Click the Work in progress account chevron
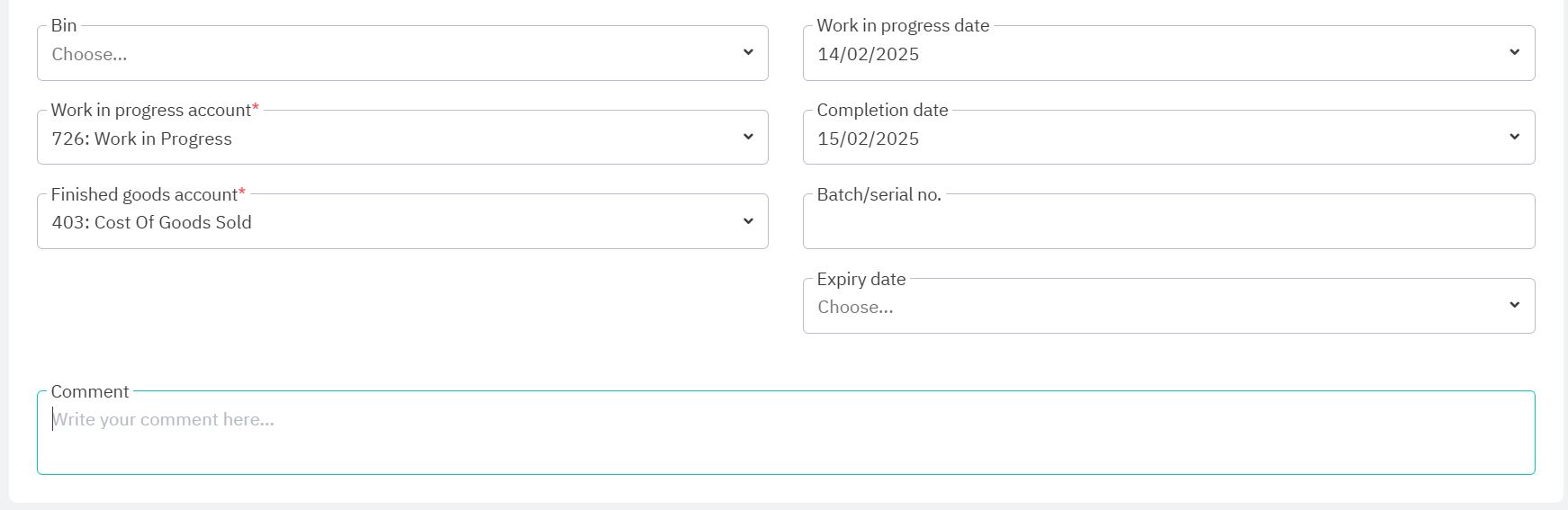Image resolution: width=1568 pixels, height=510 pixels. coord(748,137)
